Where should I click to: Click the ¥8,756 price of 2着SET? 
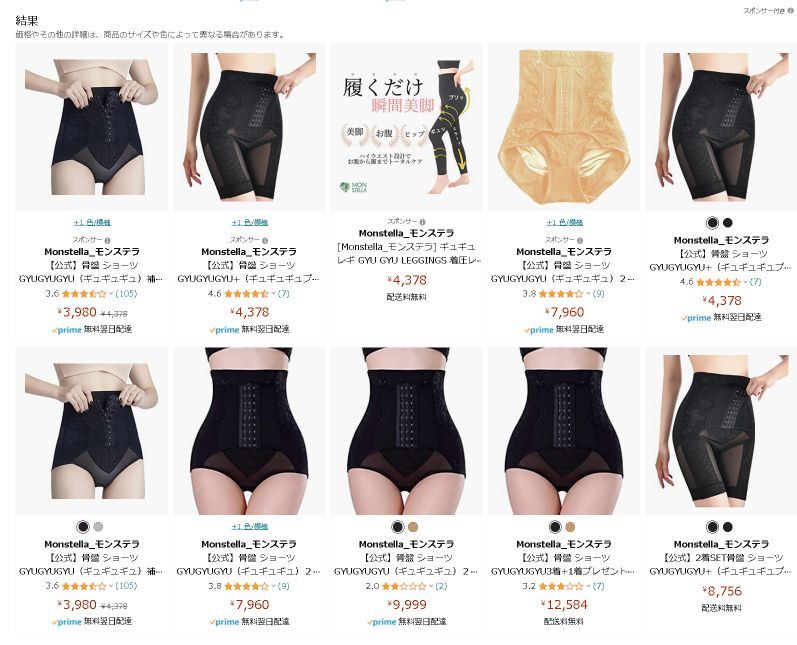pyautogui.click(x=721, y=591)
